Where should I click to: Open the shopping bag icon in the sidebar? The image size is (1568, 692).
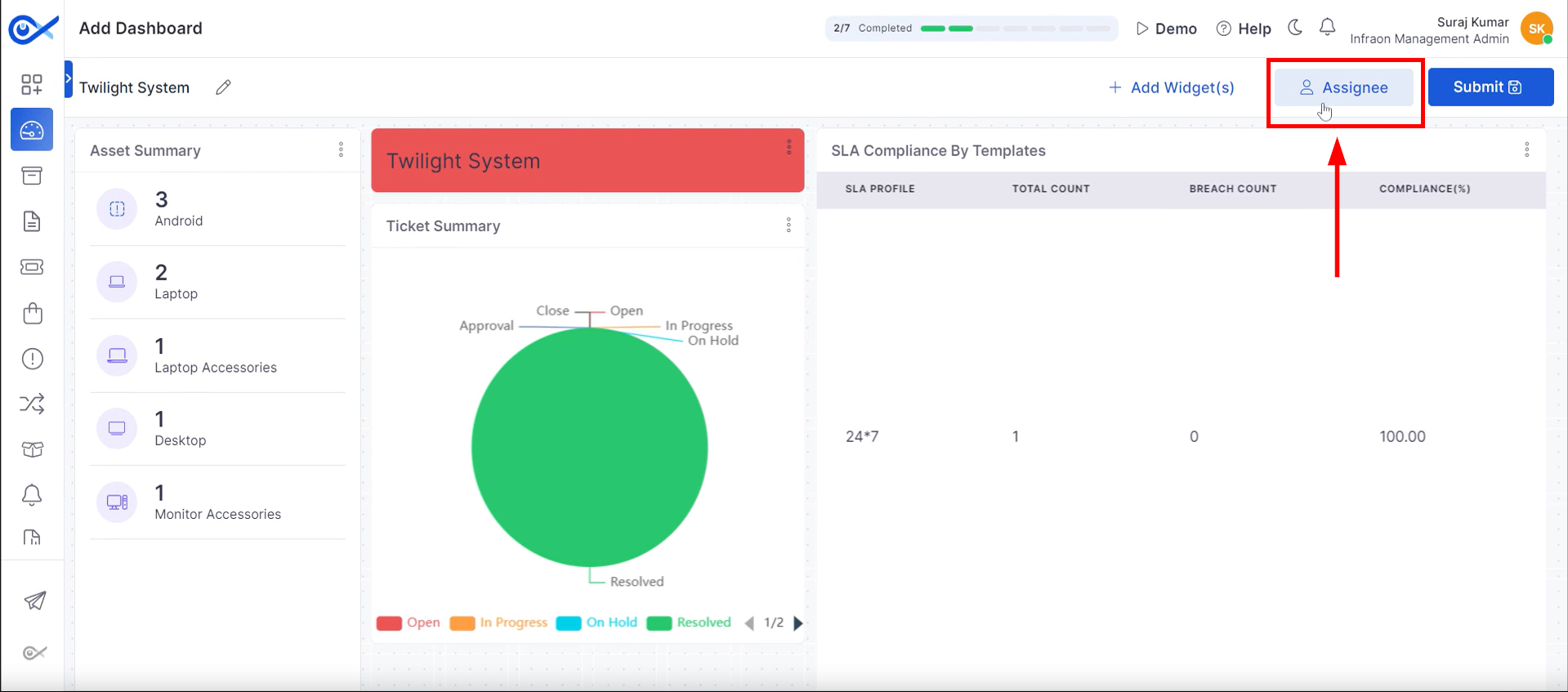32,313
